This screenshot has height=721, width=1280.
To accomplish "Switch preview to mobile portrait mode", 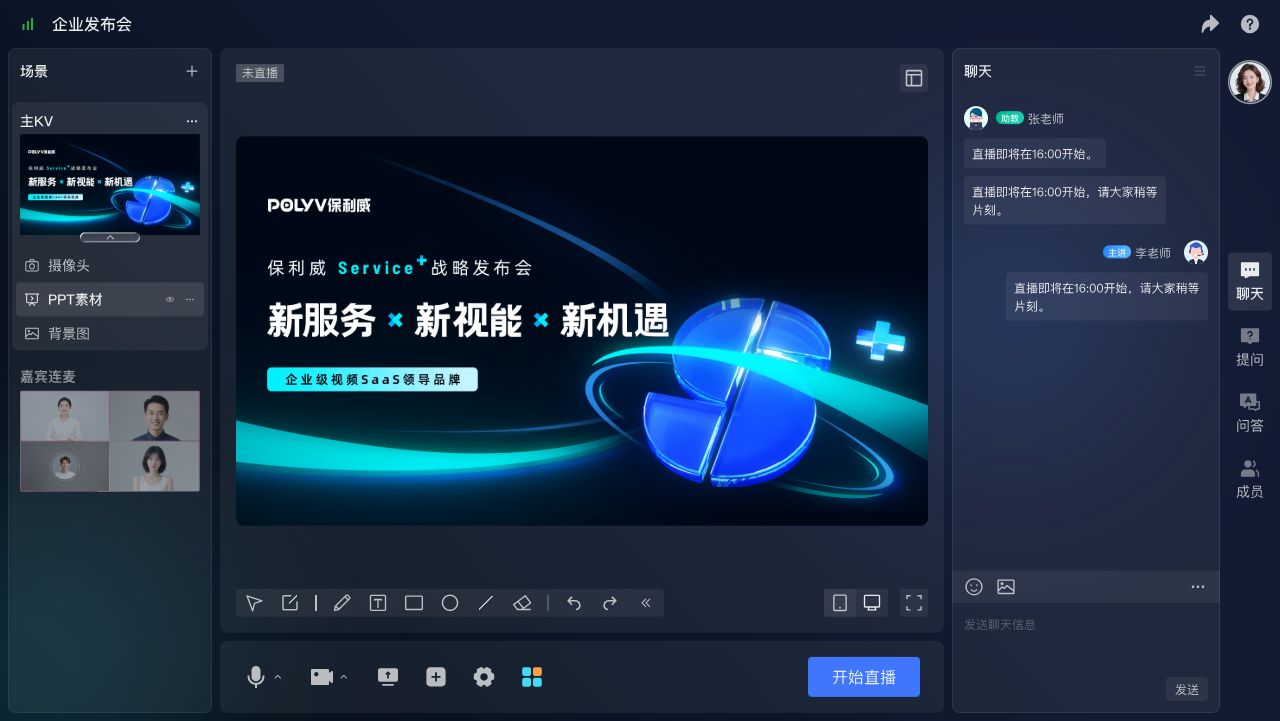I will point(839,603).
